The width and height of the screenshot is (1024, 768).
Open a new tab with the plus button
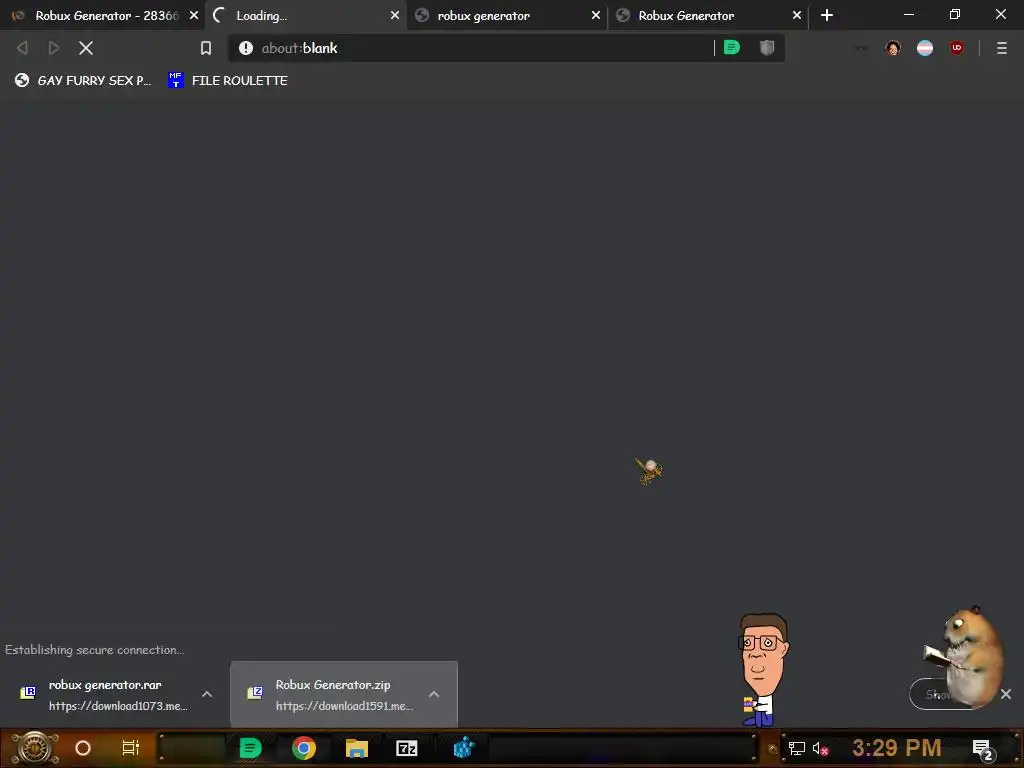[x=827, y=15]
